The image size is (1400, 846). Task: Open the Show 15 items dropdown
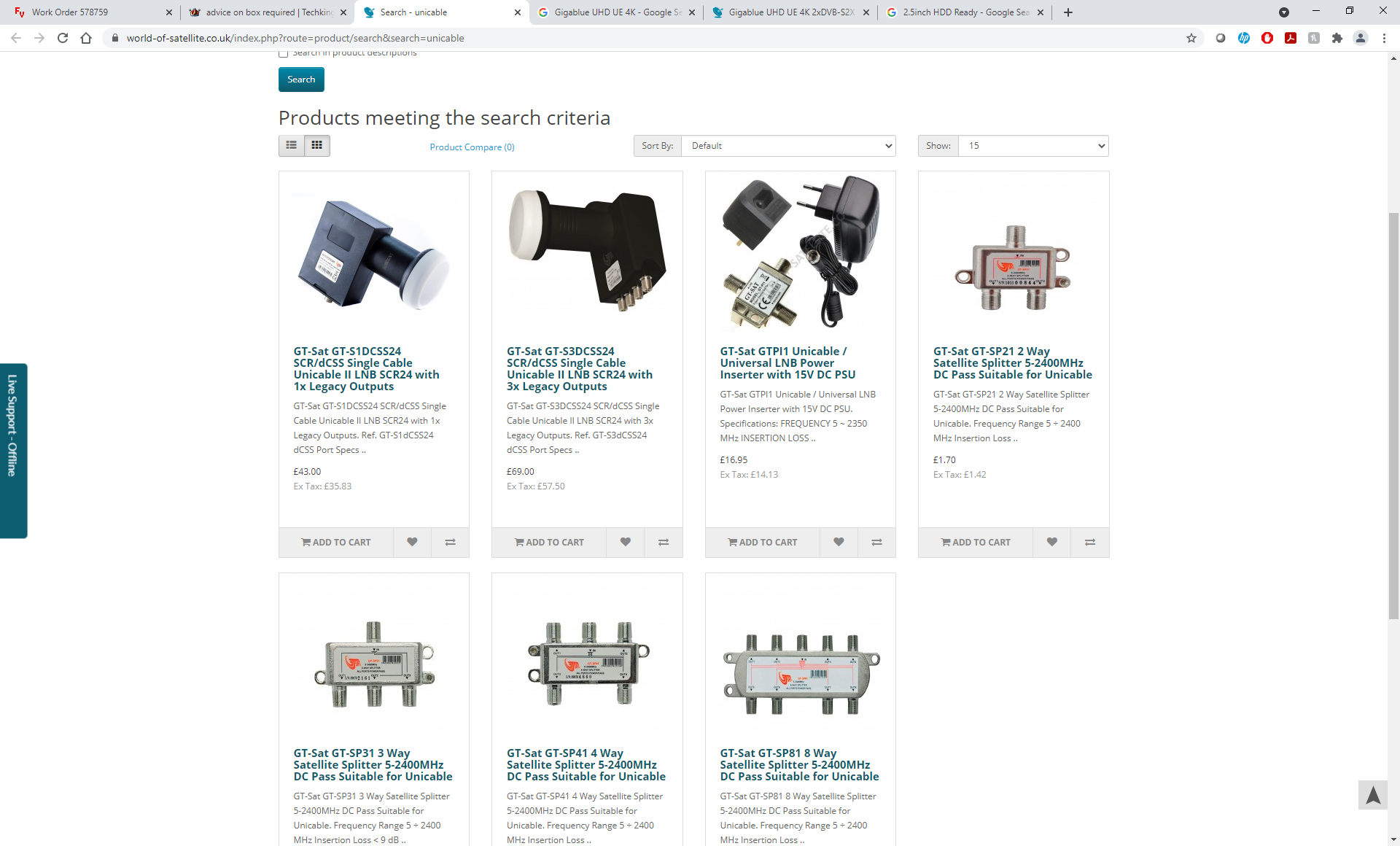point(1034,146)
